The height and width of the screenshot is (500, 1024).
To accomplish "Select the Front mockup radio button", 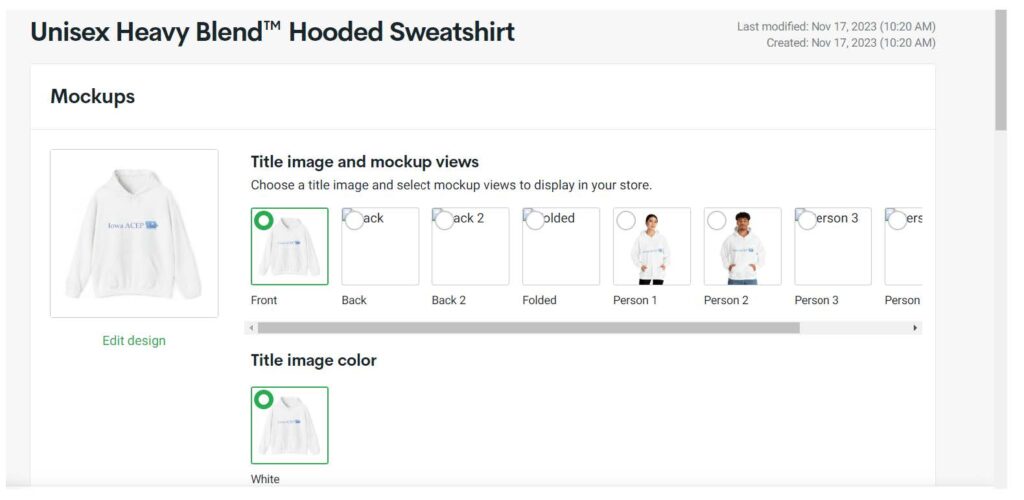I will [x=264, y=220].
